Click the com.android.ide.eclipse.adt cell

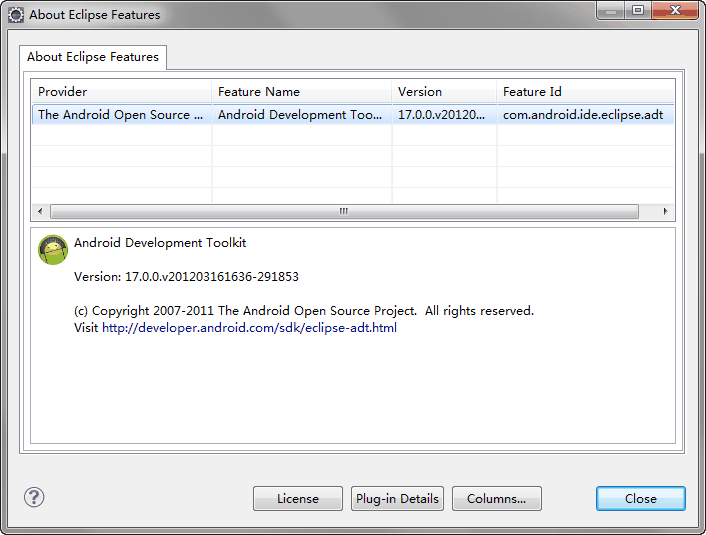click(x=583, y=115)
